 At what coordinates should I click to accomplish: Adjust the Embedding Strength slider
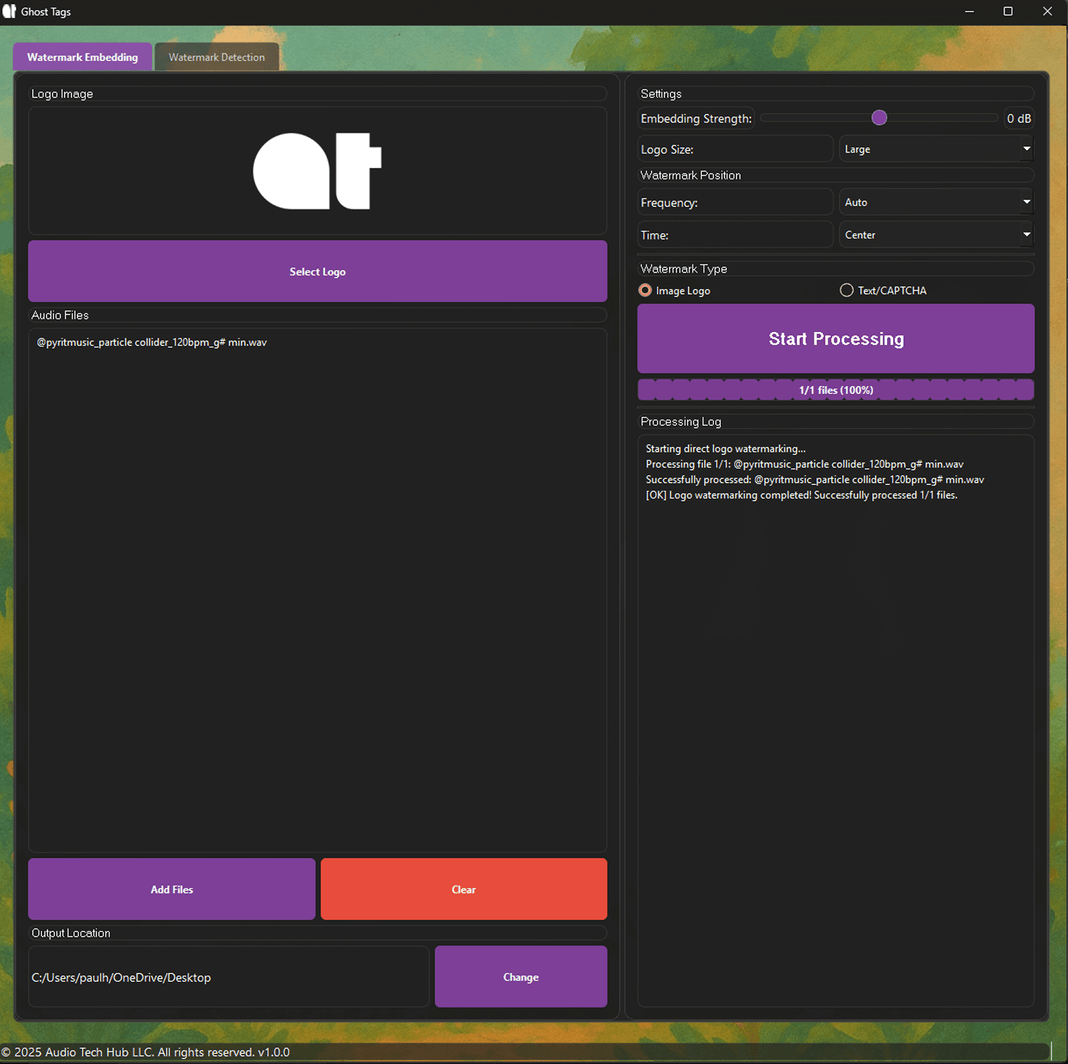pyautogui.click(x=880, y=117)
